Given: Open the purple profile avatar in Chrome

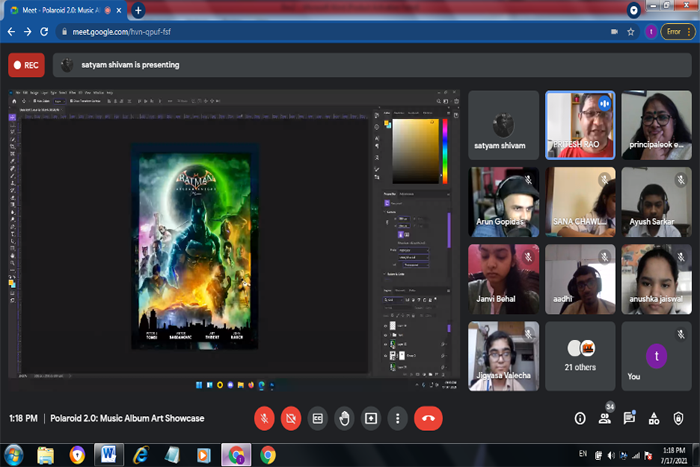Looking at the screenshot, I should [x=651, y=32].
